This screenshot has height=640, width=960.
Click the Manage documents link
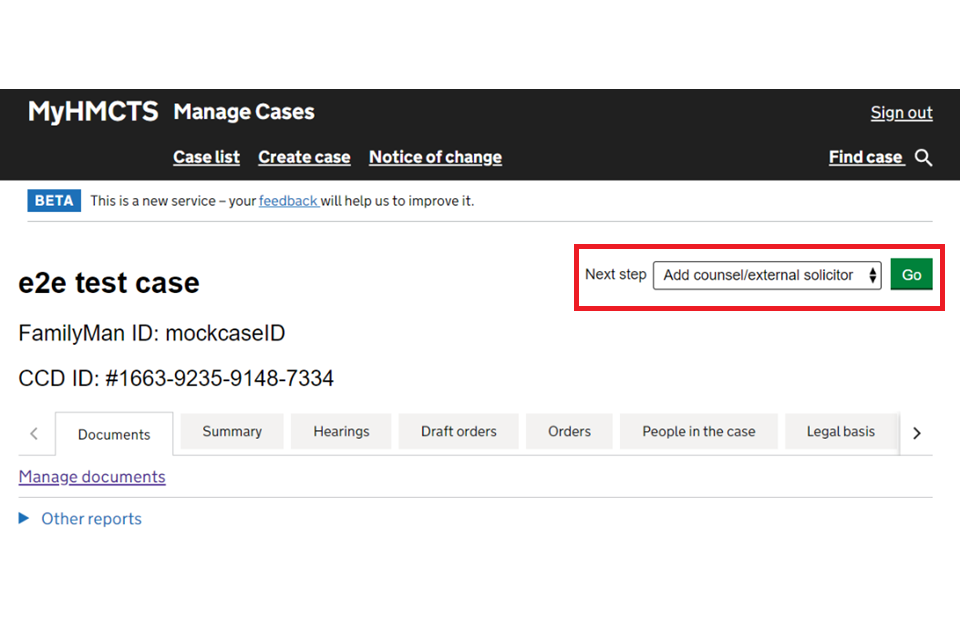92,477
